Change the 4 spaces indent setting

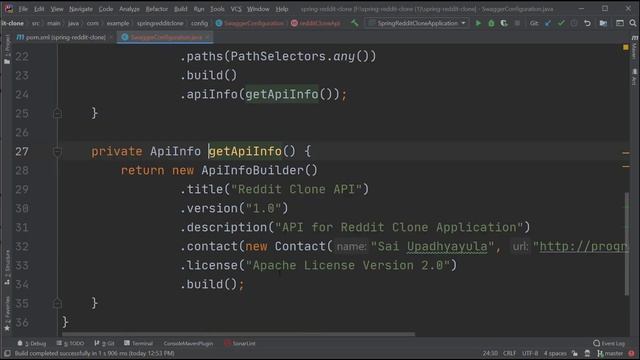555,353
